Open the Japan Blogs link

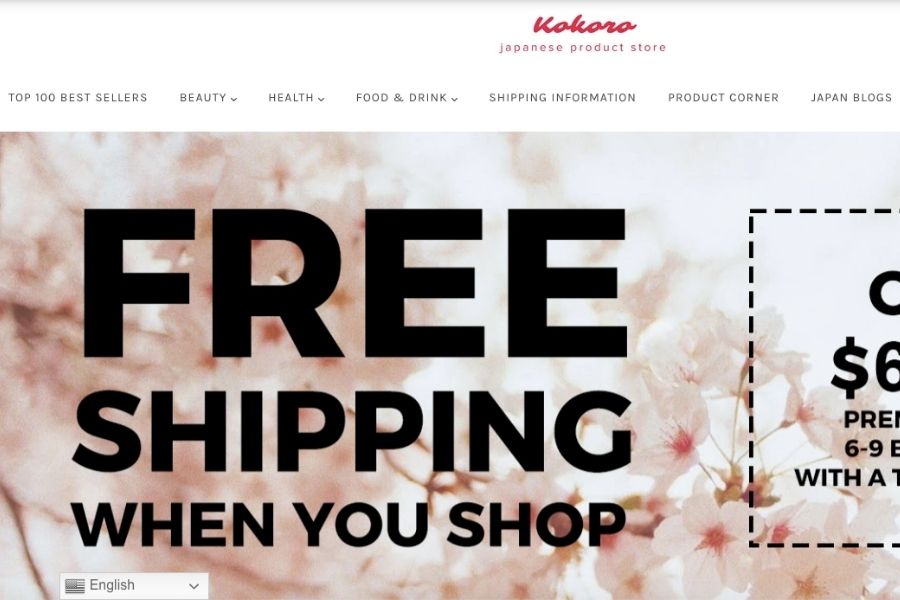click(x=851, y=98)
